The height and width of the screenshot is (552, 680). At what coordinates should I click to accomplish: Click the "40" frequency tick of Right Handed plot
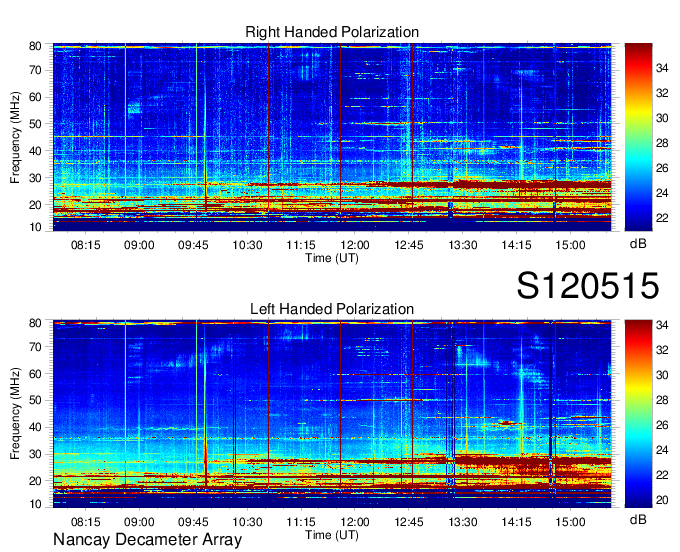click(35, 151)
